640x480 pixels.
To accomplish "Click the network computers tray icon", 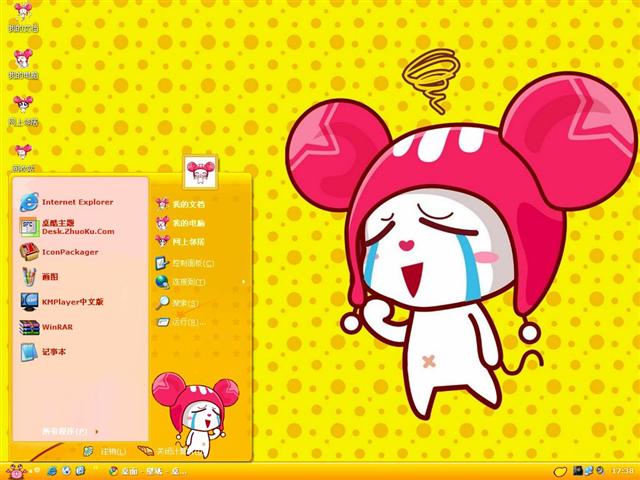I will click(589, 471).
